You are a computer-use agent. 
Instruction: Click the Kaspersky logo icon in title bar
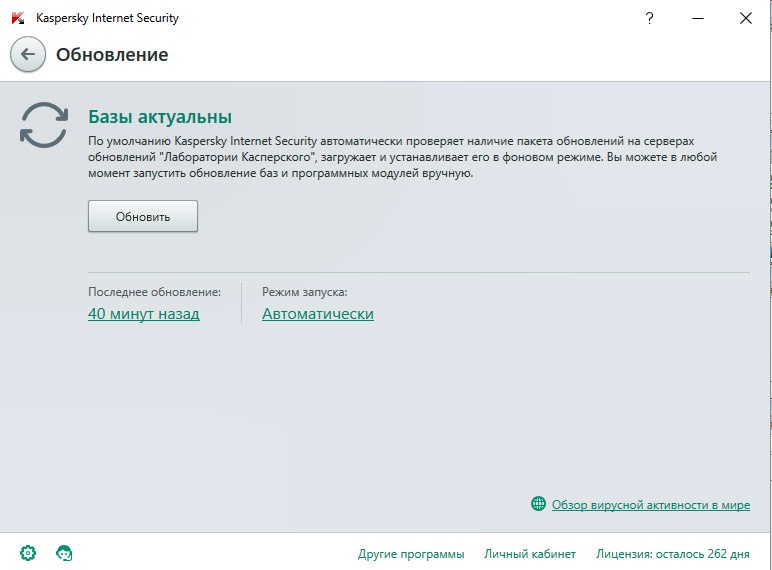[x=18, y=18]
